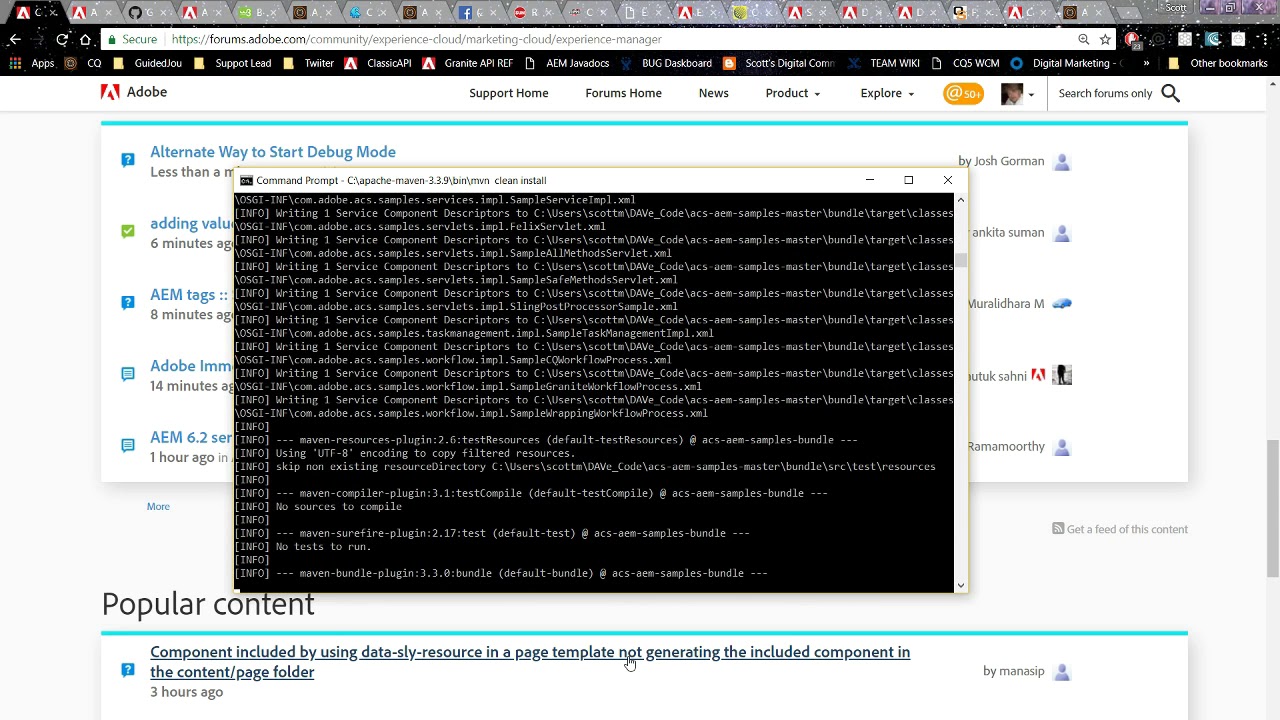Open the CQ5 WCM bookmark
Image resolution: width=1280 pixels, height=720 pixels.
965,63
